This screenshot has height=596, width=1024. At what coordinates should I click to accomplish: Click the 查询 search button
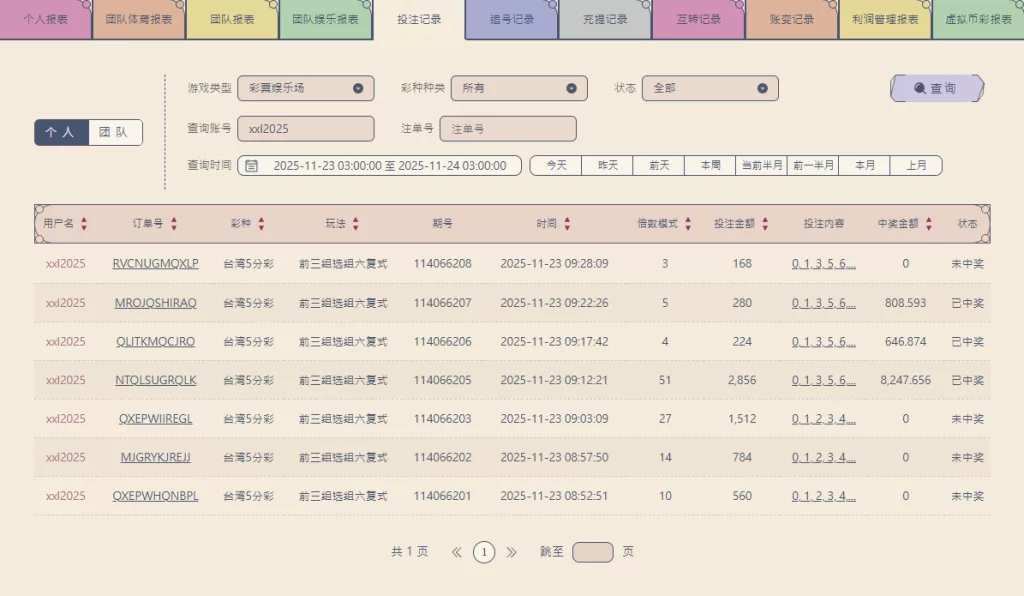[x=936, y=88]
